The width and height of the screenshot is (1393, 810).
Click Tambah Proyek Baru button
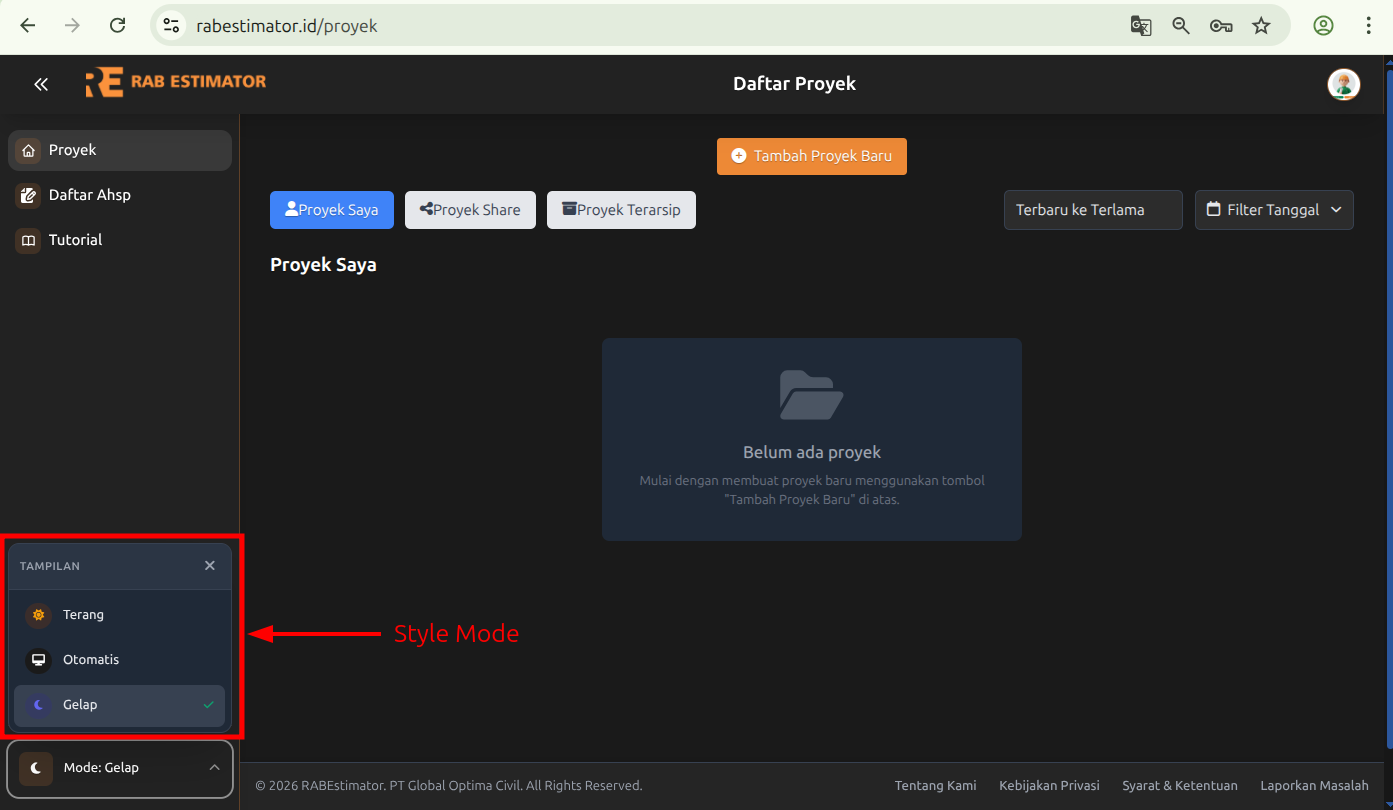pos(811,156)
